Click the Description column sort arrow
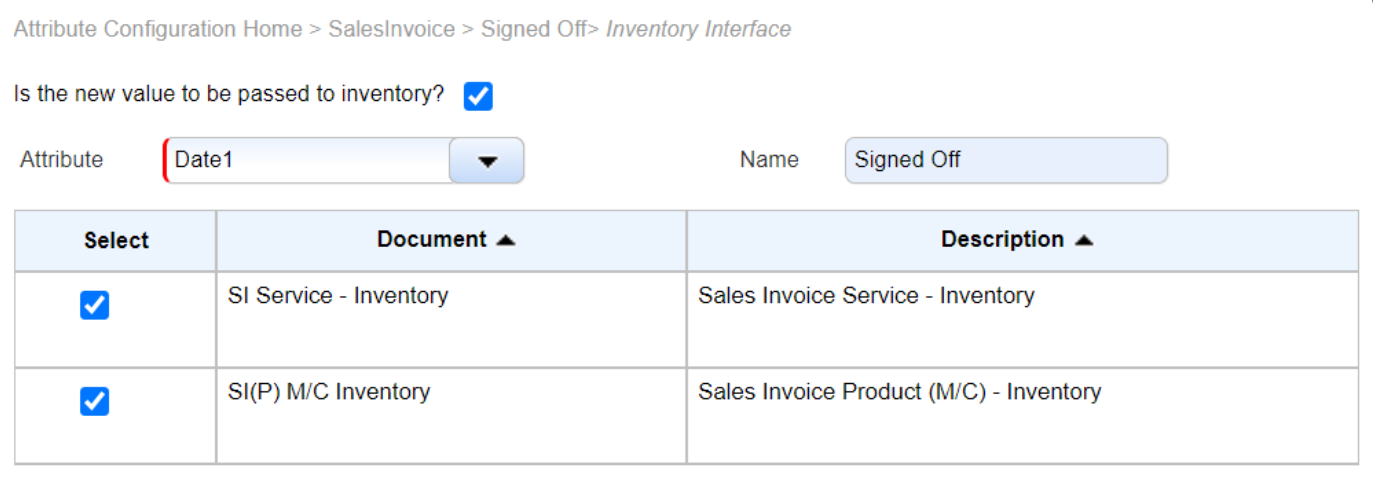The width and height of the screenshot is (1373, 481). pos(1084,240)
